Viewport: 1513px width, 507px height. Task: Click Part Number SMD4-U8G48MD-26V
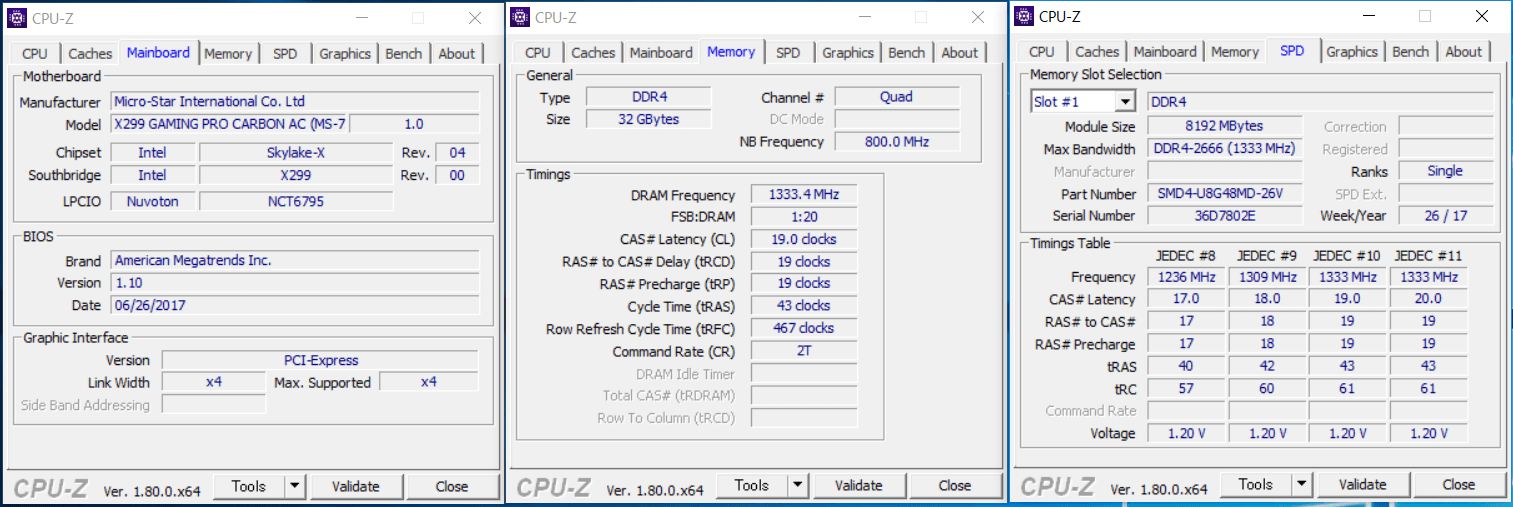[x=1224, y=194]
